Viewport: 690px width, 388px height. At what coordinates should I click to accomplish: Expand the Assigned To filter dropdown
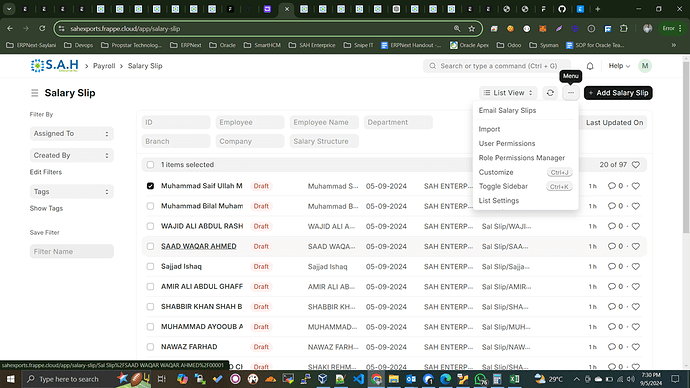point(72,133)
